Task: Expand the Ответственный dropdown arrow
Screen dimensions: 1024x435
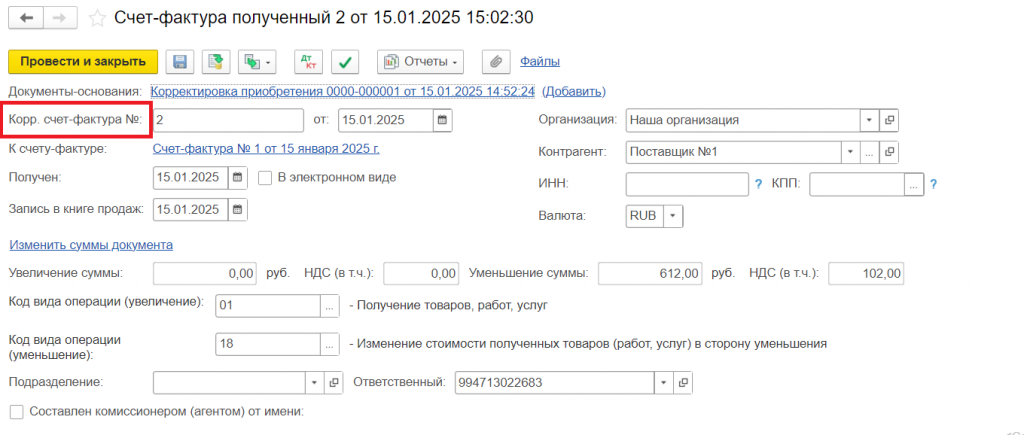Action: pyautogui.click(x=663, y=382)
